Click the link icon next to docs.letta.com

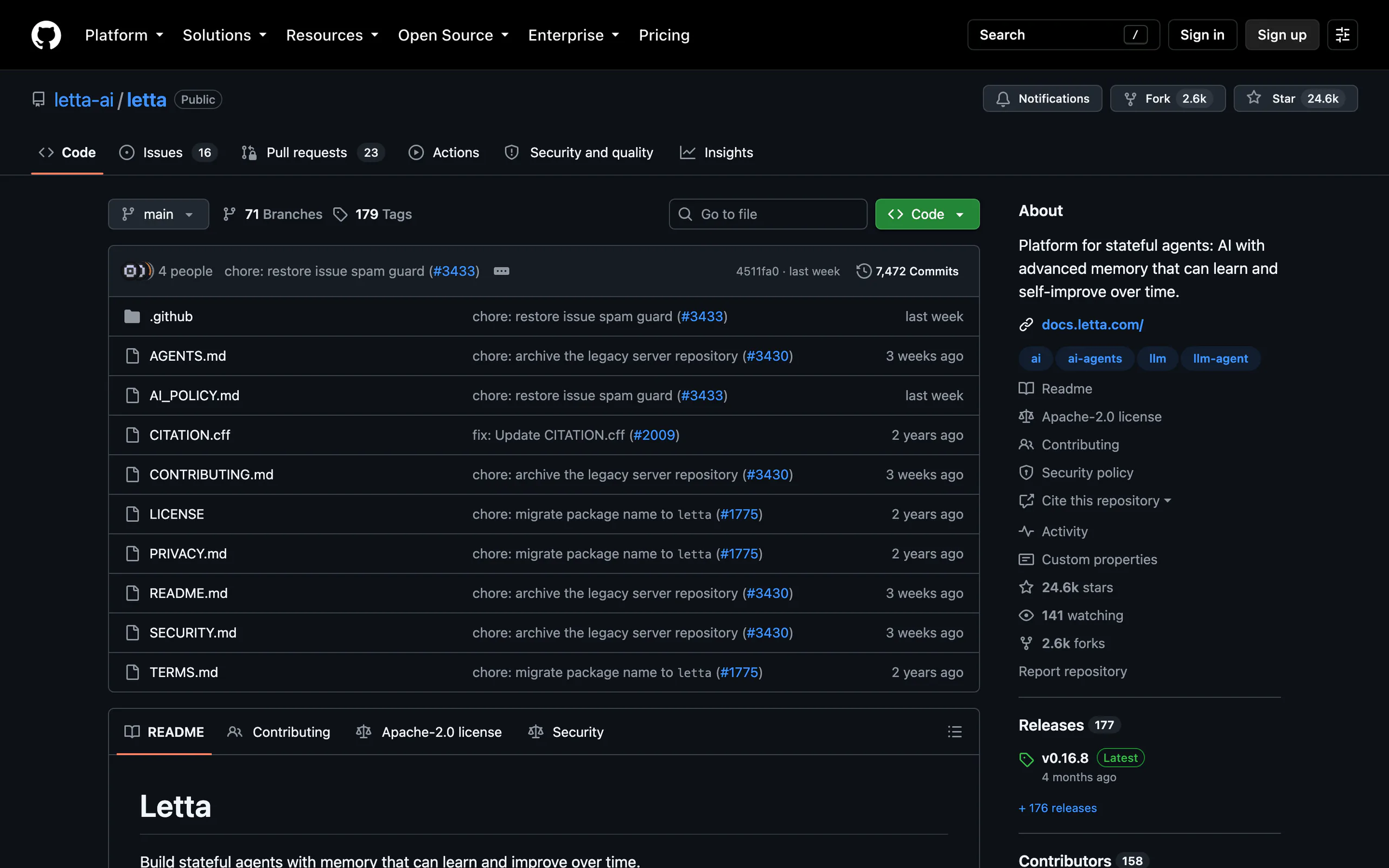(x=1025, y=325)
